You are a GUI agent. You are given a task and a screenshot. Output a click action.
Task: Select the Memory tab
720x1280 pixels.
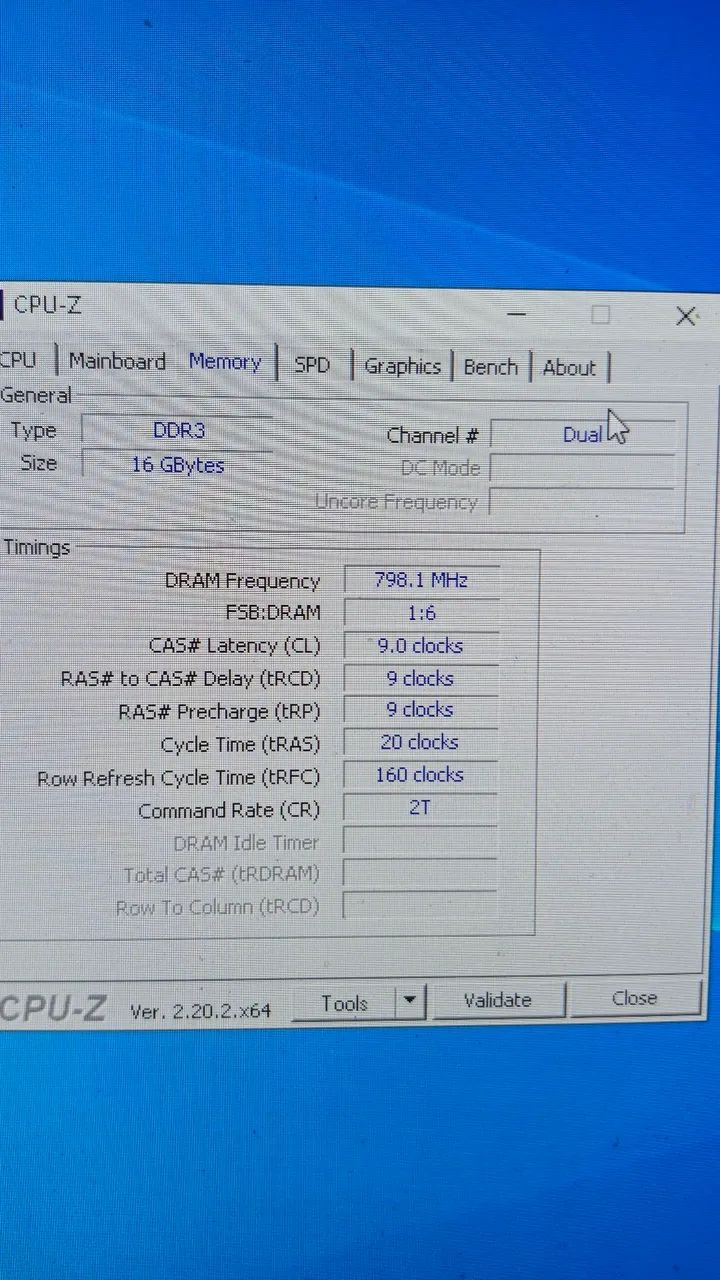pos(225,362)
